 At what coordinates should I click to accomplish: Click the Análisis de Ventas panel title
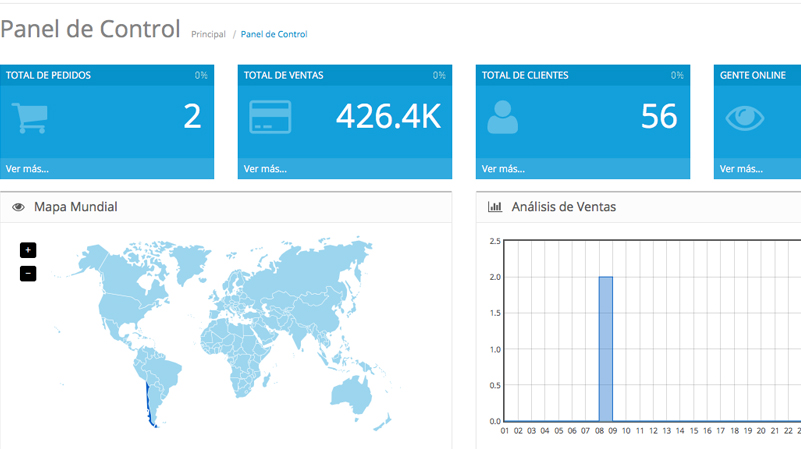pos(564,207)
